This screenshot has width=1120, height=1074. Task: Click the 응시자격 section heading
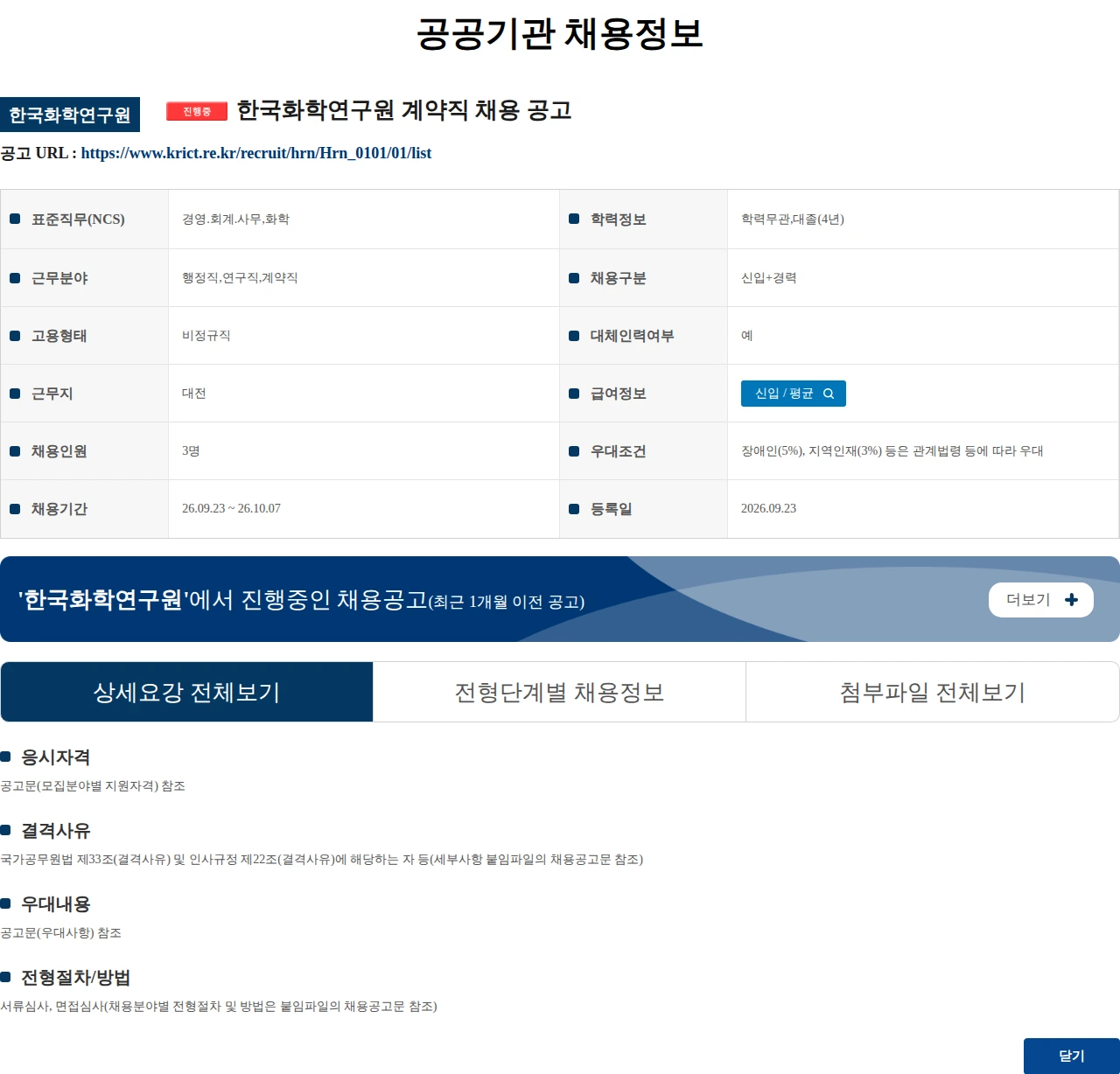click(x=55, y=757)
